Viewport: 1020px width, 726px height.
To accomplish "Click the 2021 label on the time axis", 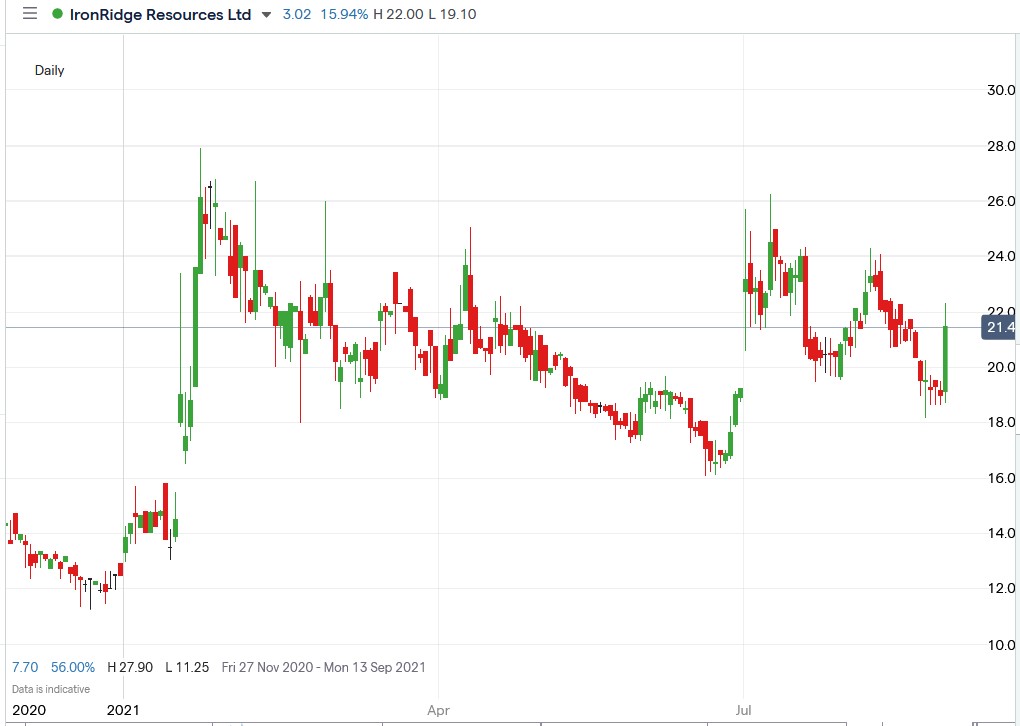I will point(121,710).
